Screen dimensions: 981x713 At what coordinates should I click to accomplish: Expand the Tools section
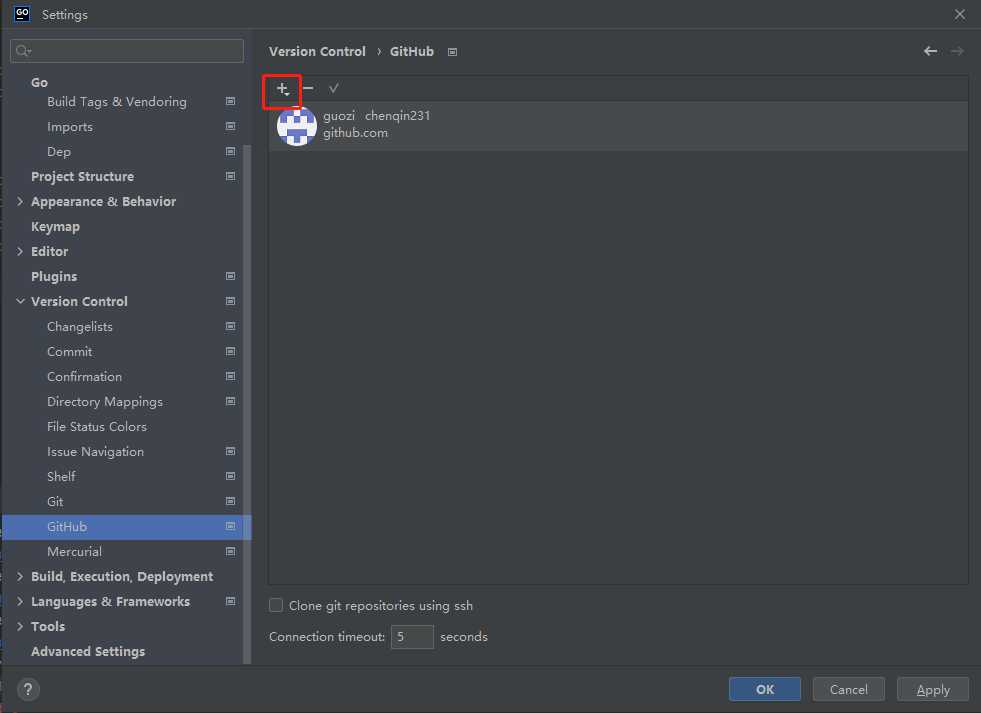(20, 626)
